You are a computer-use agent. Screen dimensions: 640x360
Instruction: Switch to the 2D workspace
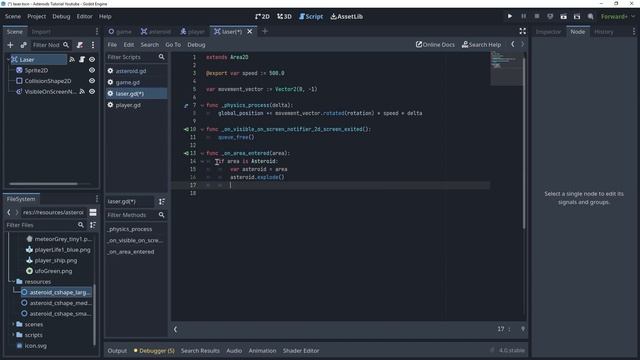coord(262,16)
